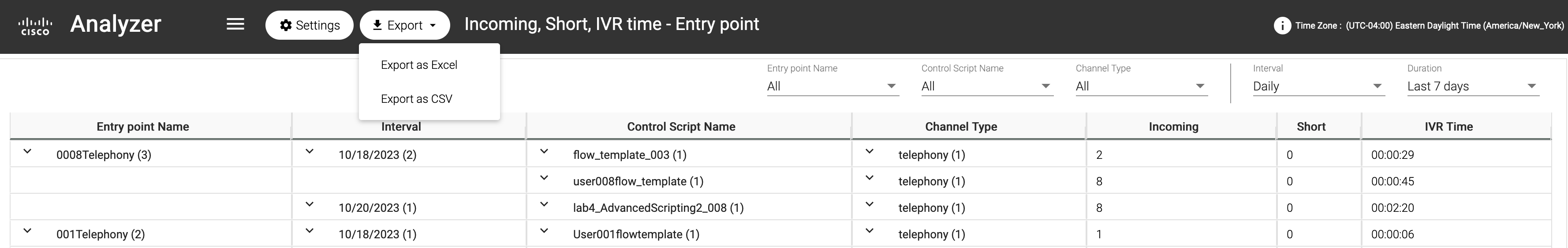The height and width of the screenshot is (248, 1568).
Task: Open the hamburger navigation menu
Action: pyautogui.click(x=235, y=24)
